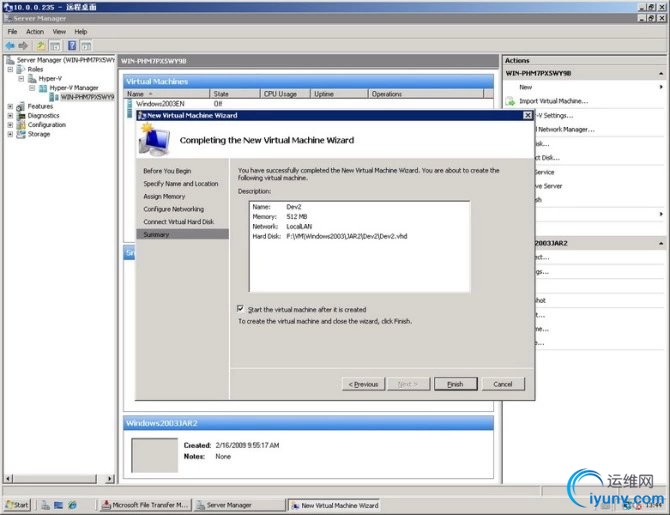The width and height of the screenshot is (670, 515).
Task: Click the Roles node icon
Action: point(21,69)
